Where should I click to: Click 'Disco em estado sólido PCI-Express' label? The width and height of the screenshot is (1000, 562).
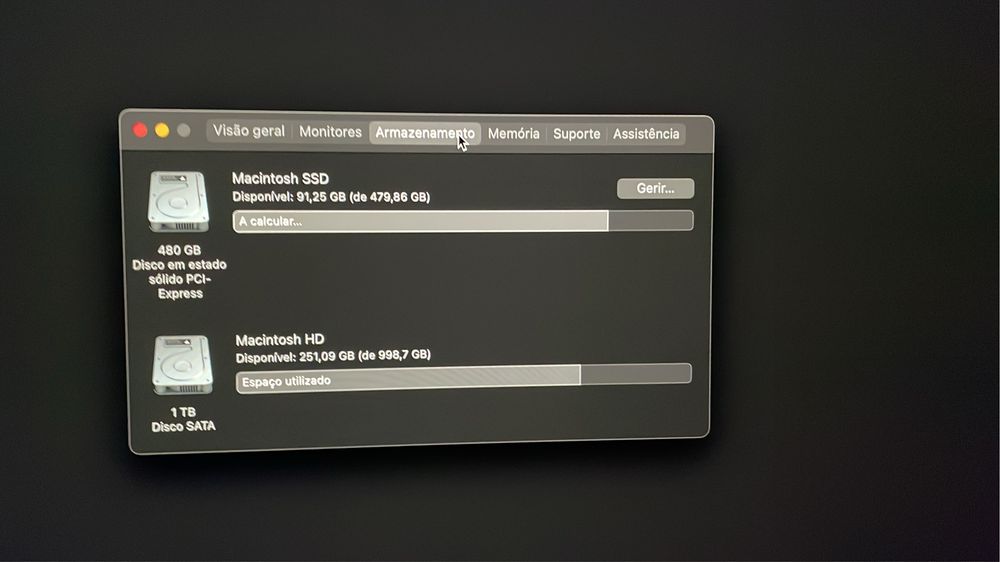click(x=179, y=279)
